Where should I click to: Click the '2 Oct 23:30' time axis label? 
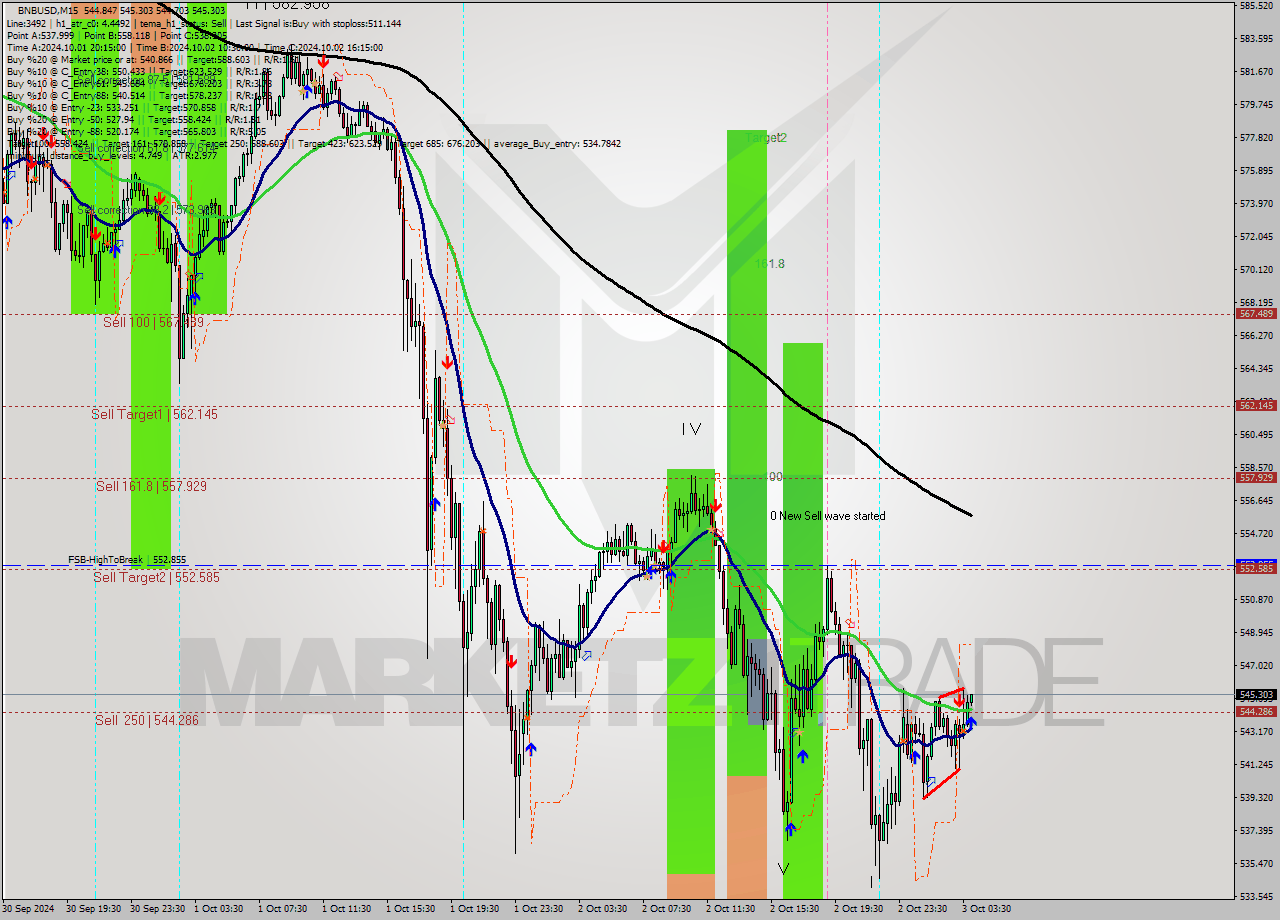[x=922, y=909]
